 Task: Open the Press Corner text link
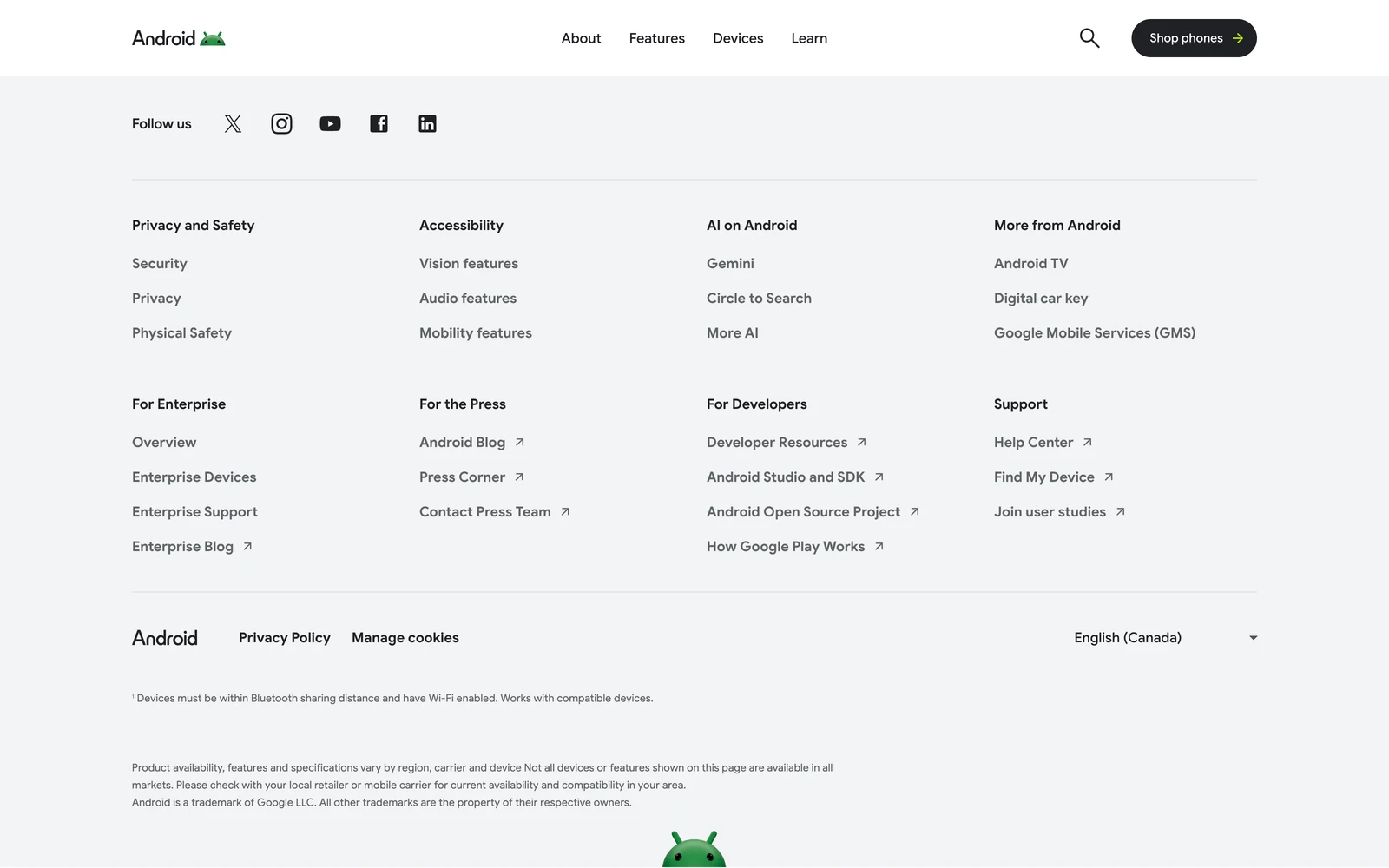[x=462, y=477]
